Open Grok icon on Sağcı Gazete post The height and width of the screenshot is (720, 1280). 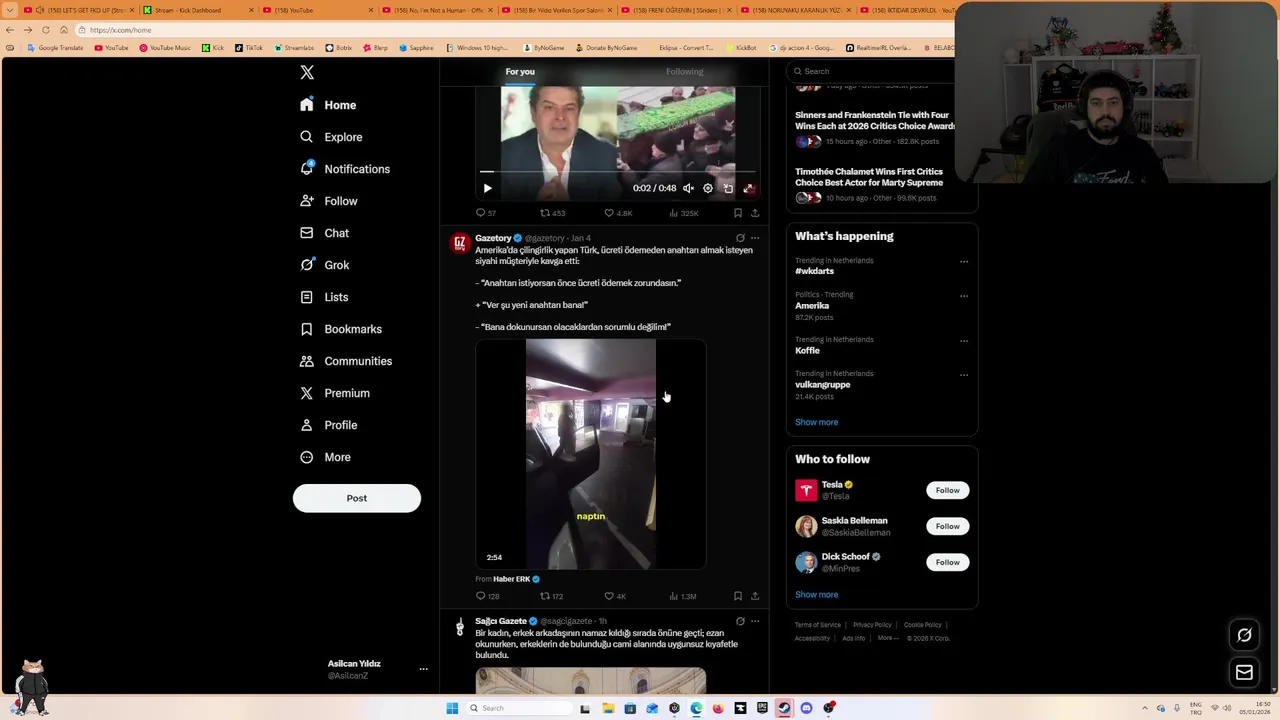coord(740,621)
